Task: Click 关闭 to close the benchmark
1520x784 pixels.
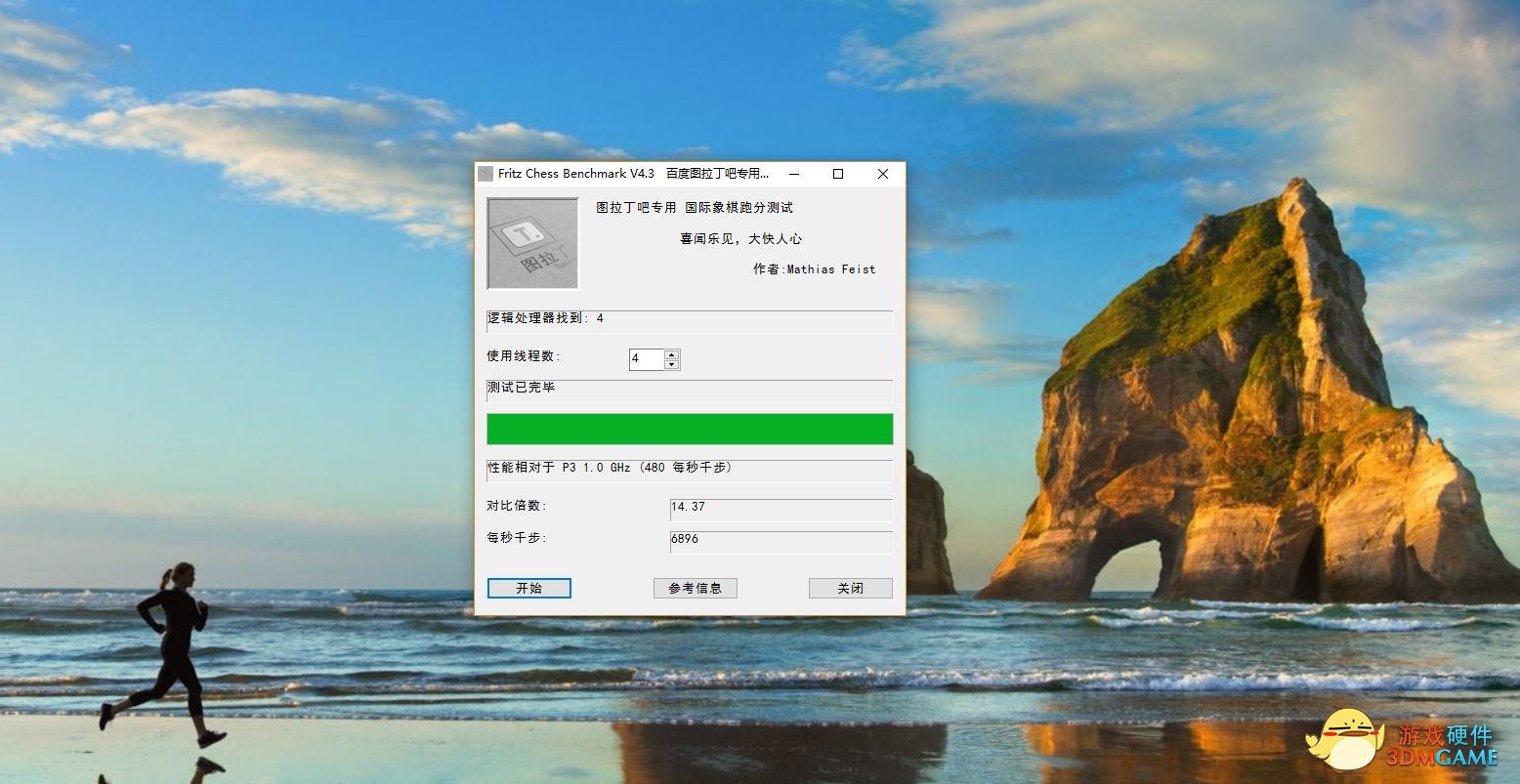Action: point(849,588)
